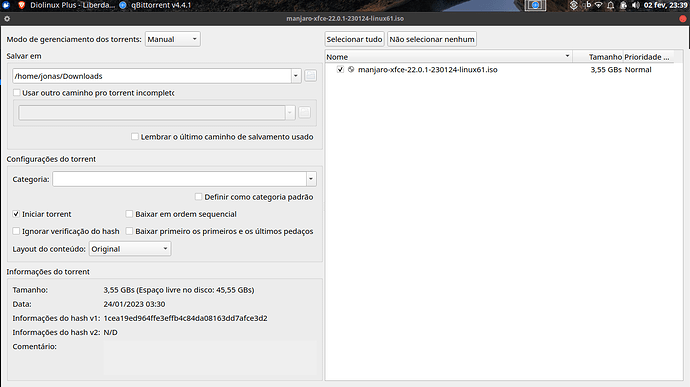Image resolution: width=690 pixels, height=387 pixels.
Task: Click the 'Selecionar tudo' button
Action: pos(354,39)
